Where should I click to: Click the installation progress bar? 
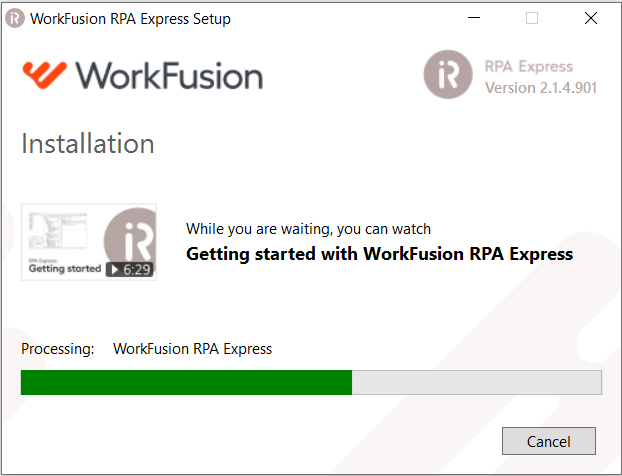(311, 382)
